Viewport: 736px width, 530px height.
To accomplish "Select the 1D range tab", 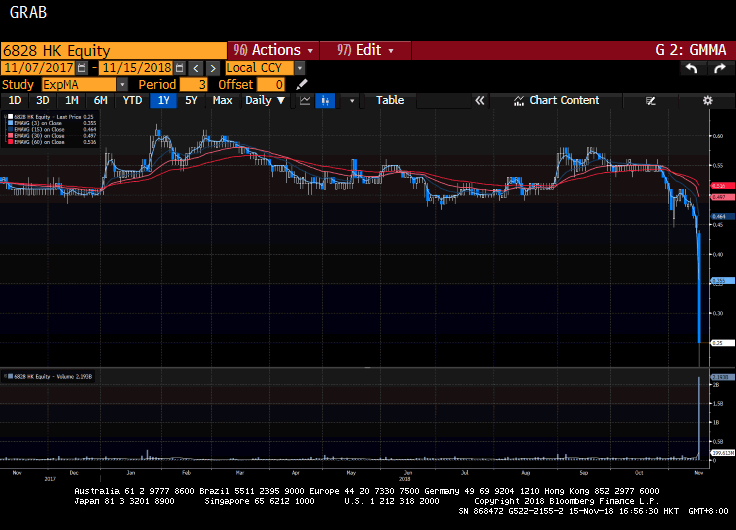I will pos(15,100).
